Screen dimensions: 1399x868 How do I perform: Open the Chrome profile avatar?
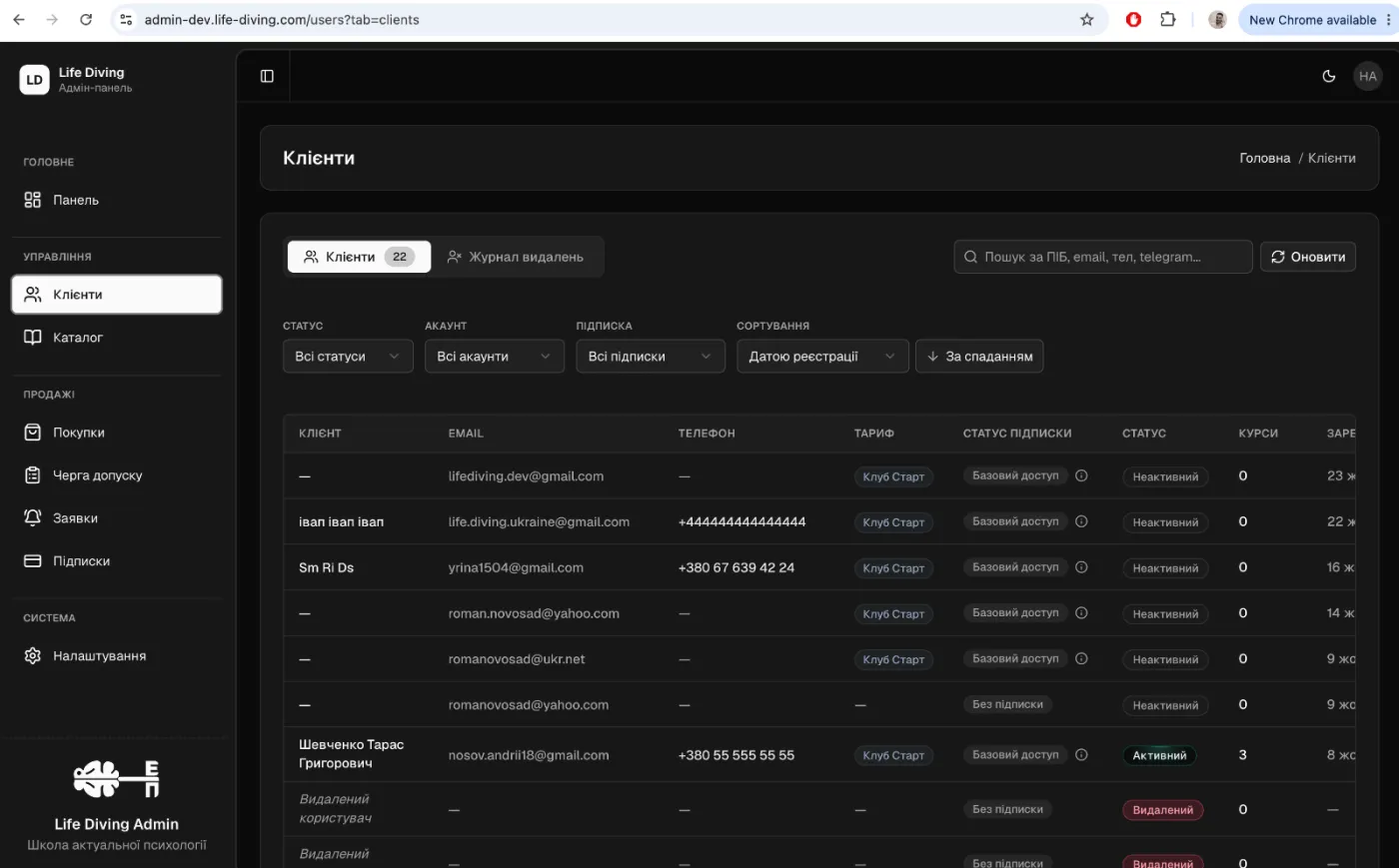(x=1217, y=19)
